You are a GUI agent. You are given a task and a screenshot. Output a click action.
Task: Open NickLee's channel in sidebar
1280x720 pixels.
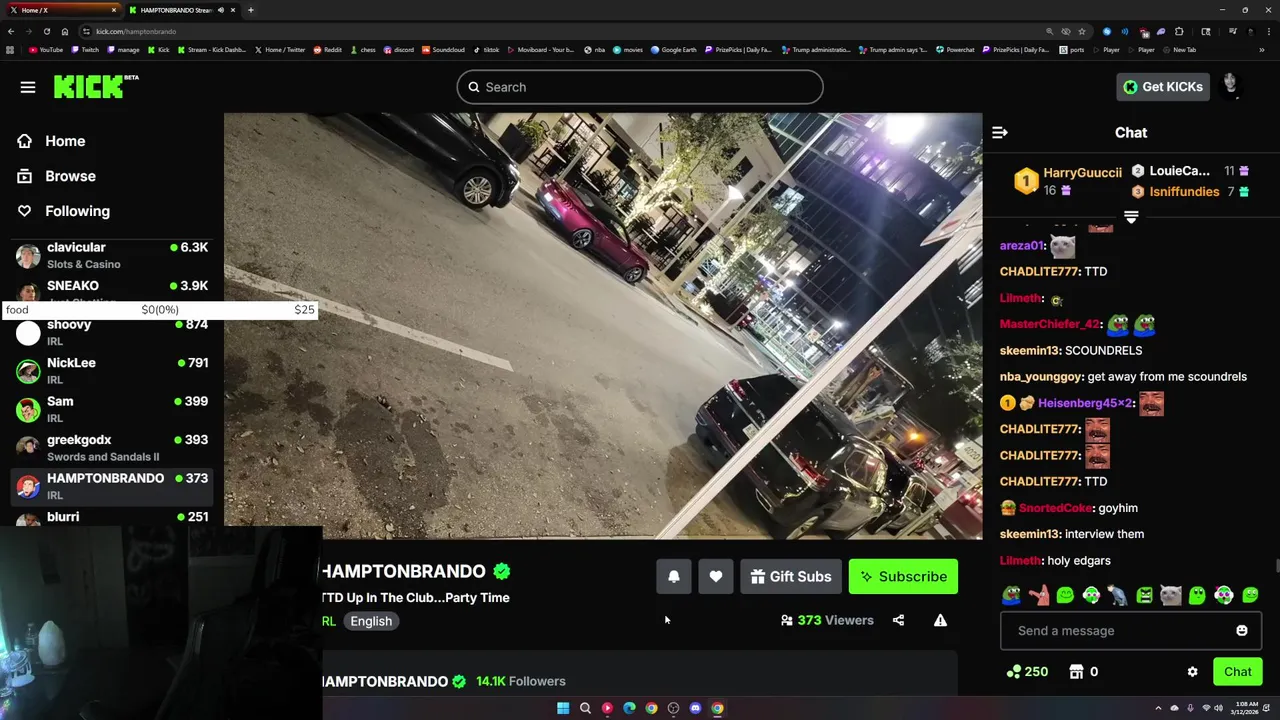[112, 371]
